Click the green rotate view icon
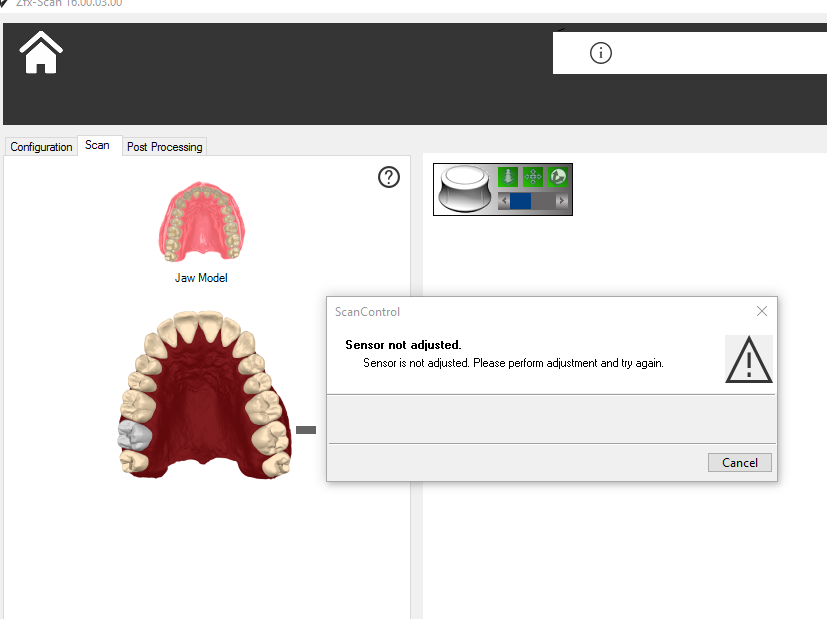This screenshot has width=827, height=619. pos(558,177)
